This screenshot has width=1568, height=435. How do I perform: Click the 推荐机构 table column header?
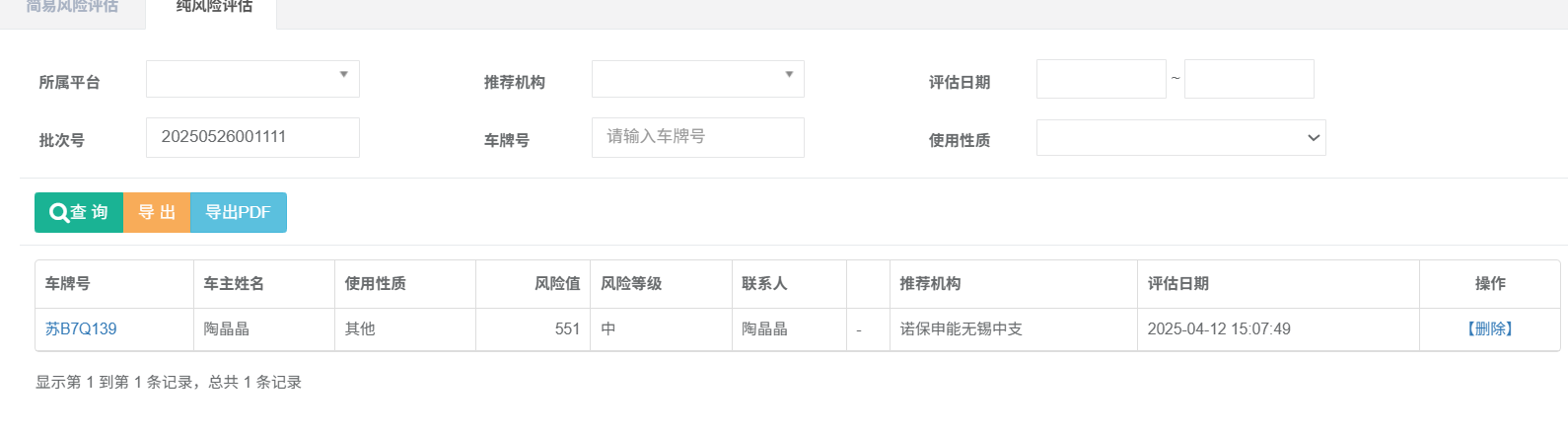coord(930,284)
